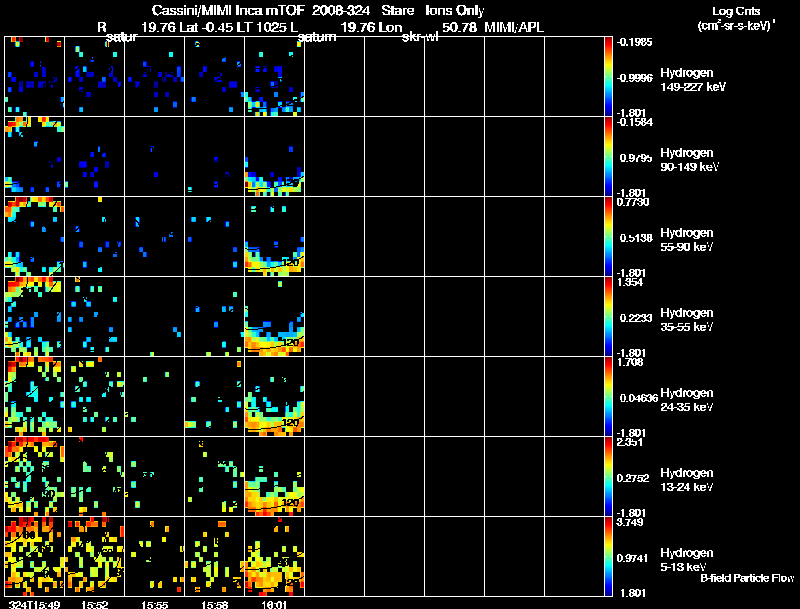800x609 pixels.
Task: Select the 24-35 keV image at 15:52
Action: pos(94,397)
